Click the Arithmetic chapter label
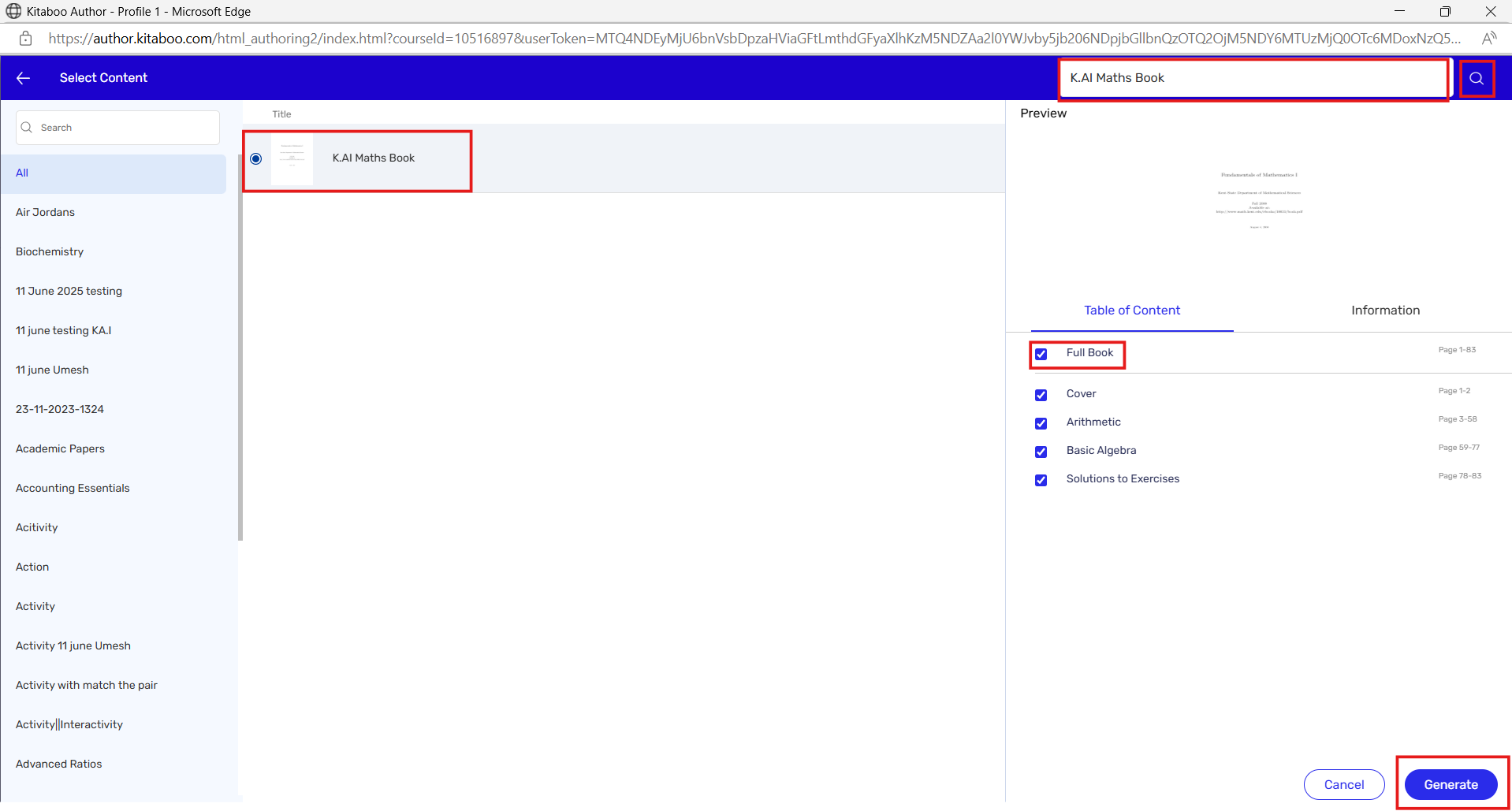This screenshot has width=1512, height=811. point(1093,422)
